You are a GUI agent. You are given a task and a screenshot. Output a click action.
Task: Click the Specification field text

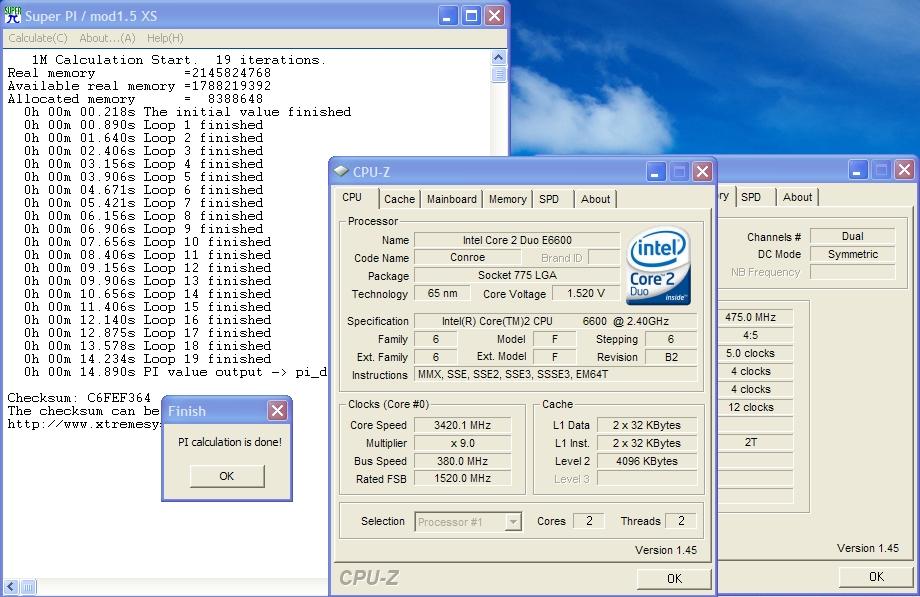coord(556,321)
